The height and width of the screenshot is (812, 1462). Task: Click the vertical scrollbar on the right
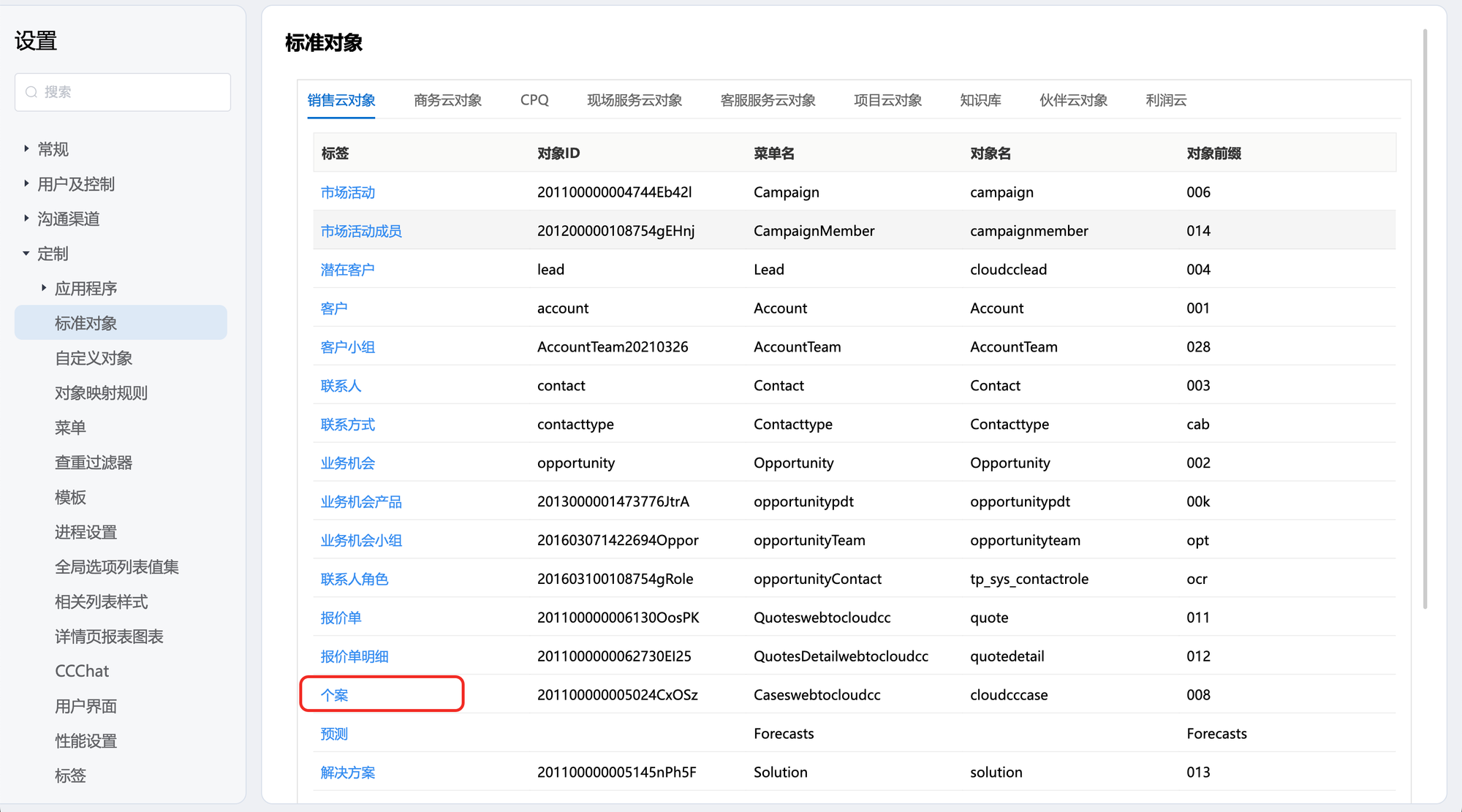(1425, 318)
